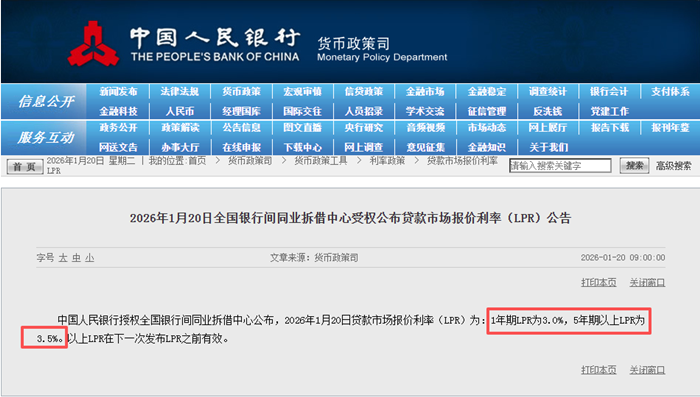Open the 人民币 section
This screenshot has height=397, width=700.
[179, 111]
